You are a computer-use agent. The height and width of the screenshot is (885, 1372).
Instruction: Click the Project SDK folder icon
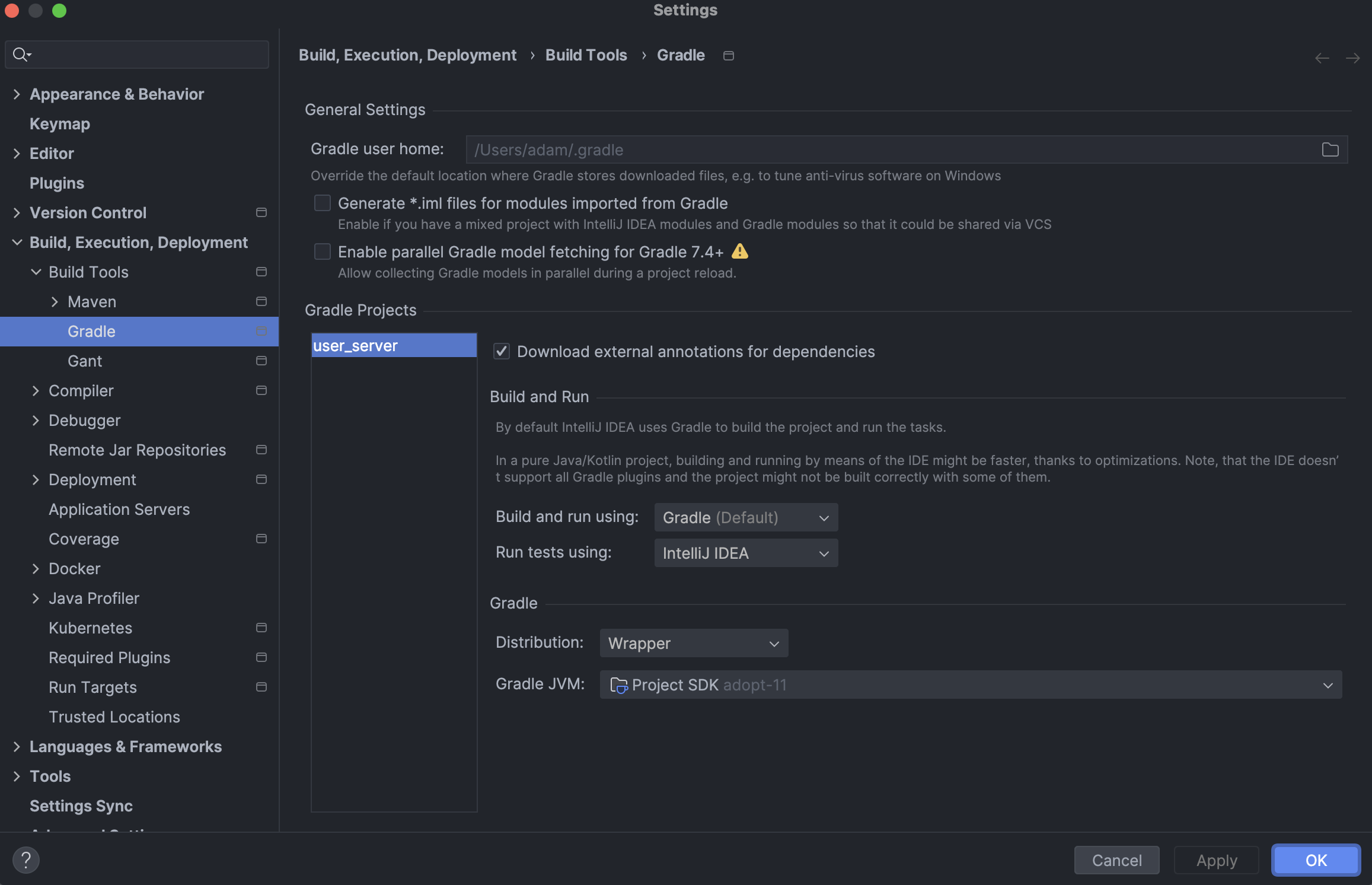click(x=618, y=685)
